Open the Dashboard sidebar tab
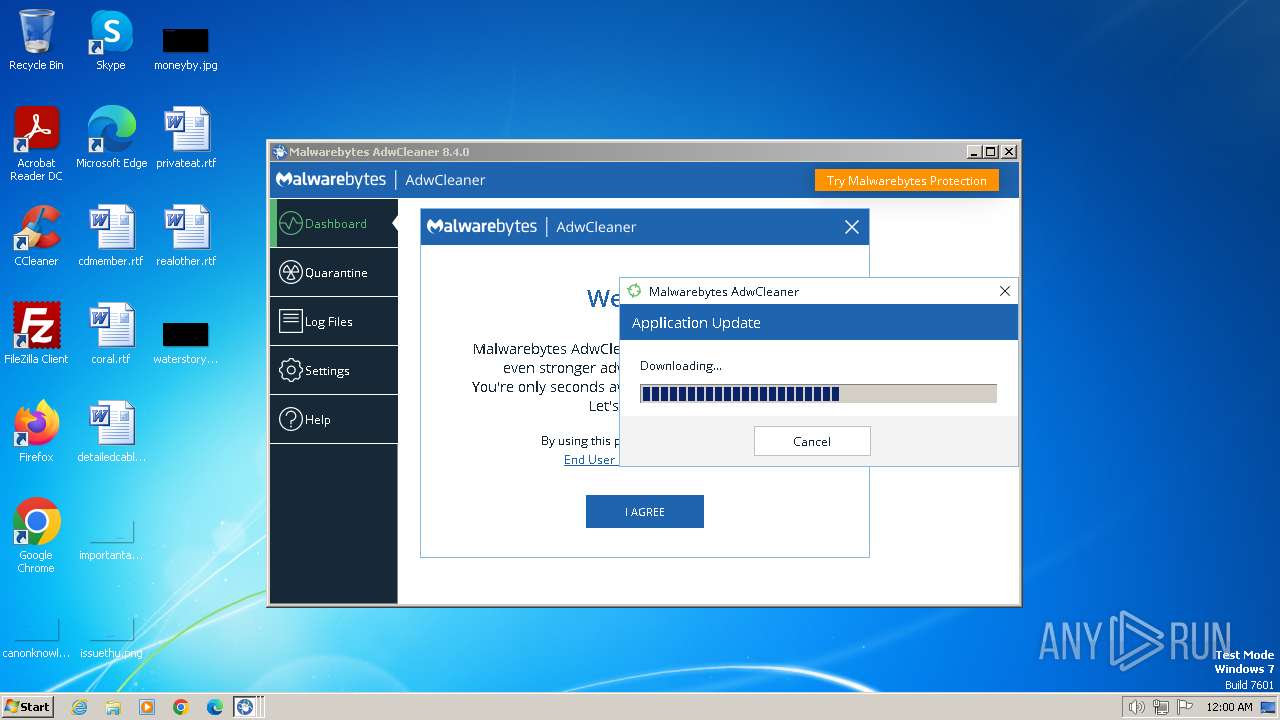The image size is (1280, 720). 334,223
